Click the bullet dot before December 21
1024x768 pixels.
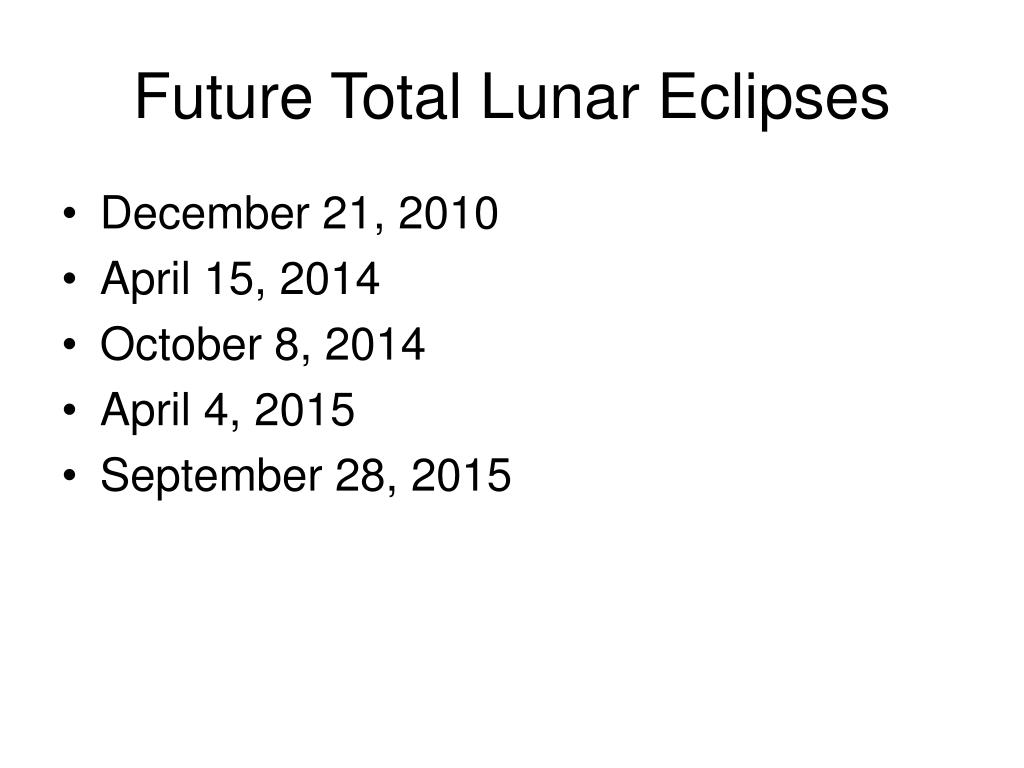tap(70, 214)
